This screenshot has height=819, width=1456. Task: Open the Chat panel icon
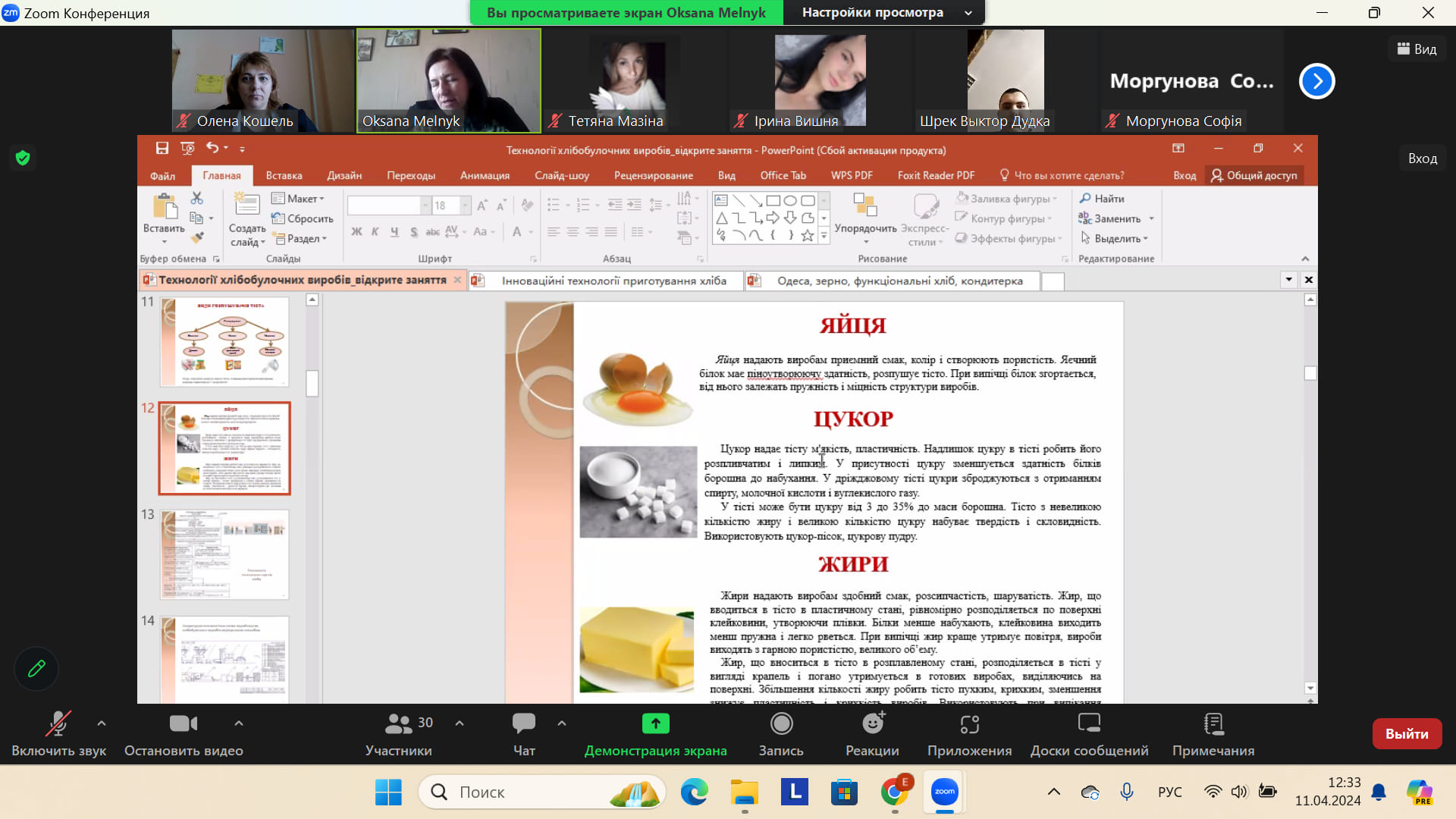click(524, 724)
